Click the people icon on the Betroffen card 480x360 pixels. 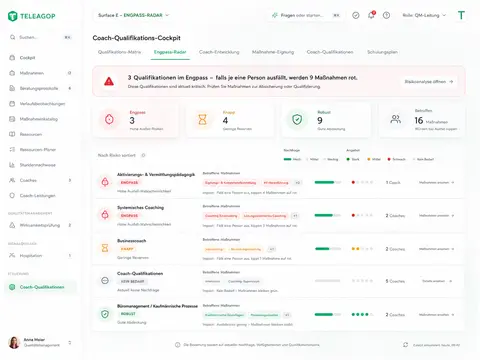click(x=396, y=119)
